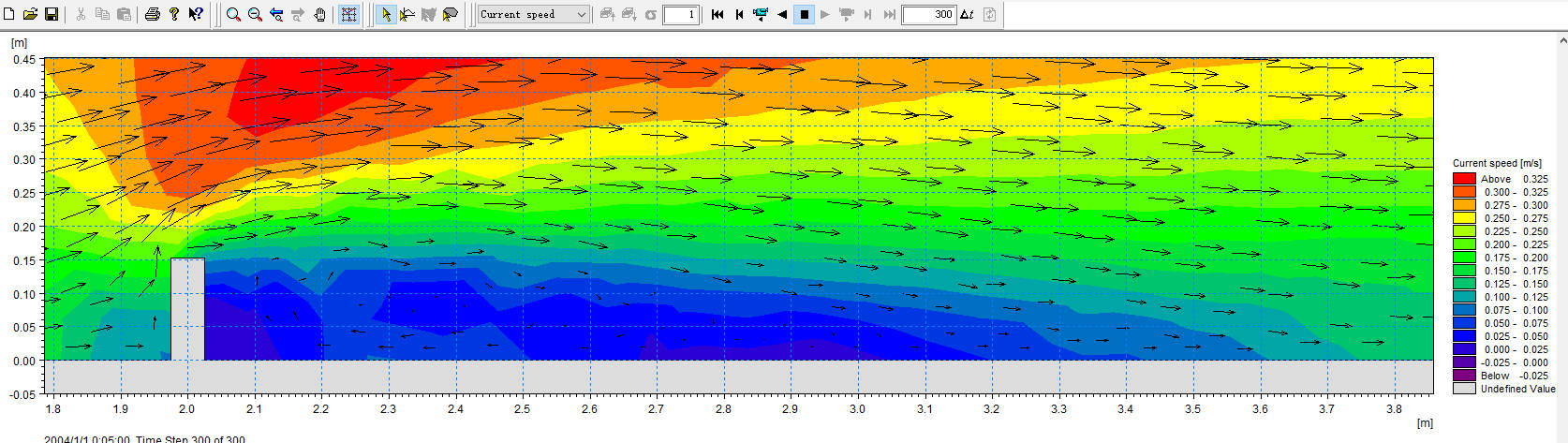Select the Pan hand tool
This screenshot has width=1568, height=443.
[319, 14]
